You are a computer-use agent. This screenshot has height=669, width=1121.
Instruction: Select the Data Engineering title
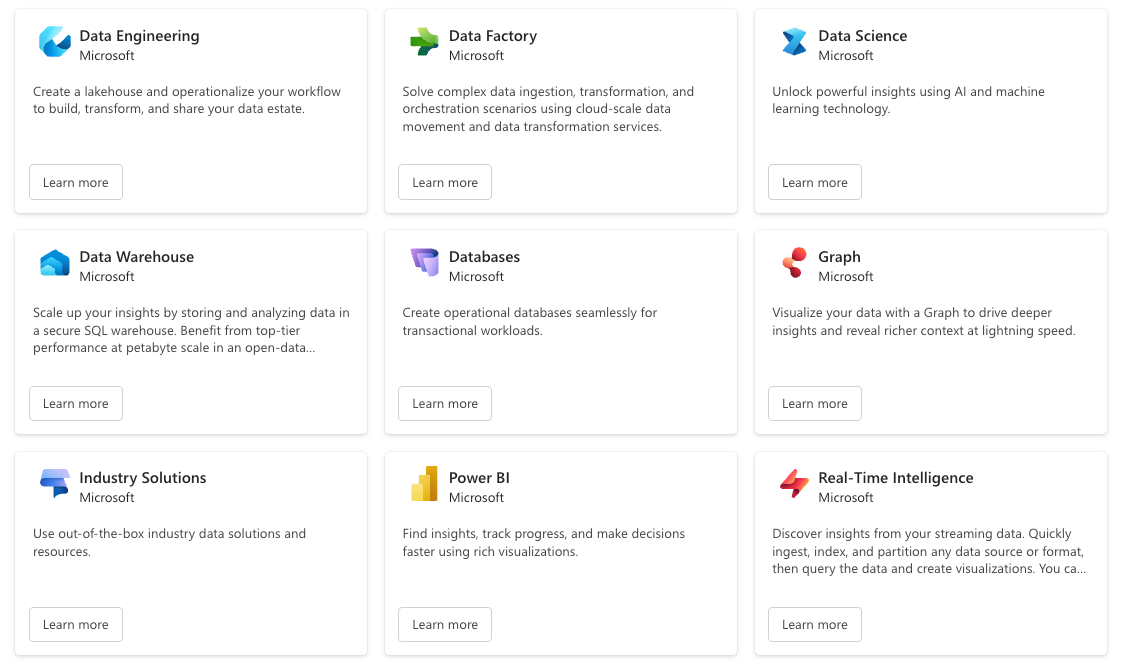[139, 36]
